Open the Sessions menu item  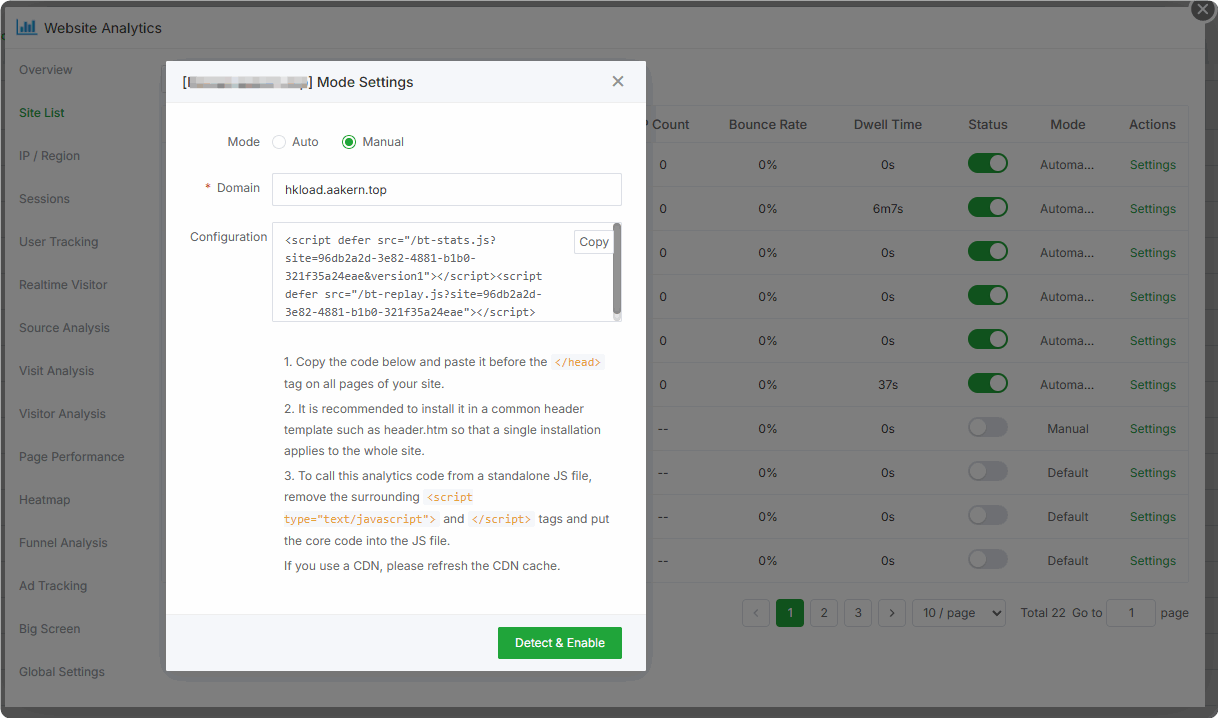44,199
